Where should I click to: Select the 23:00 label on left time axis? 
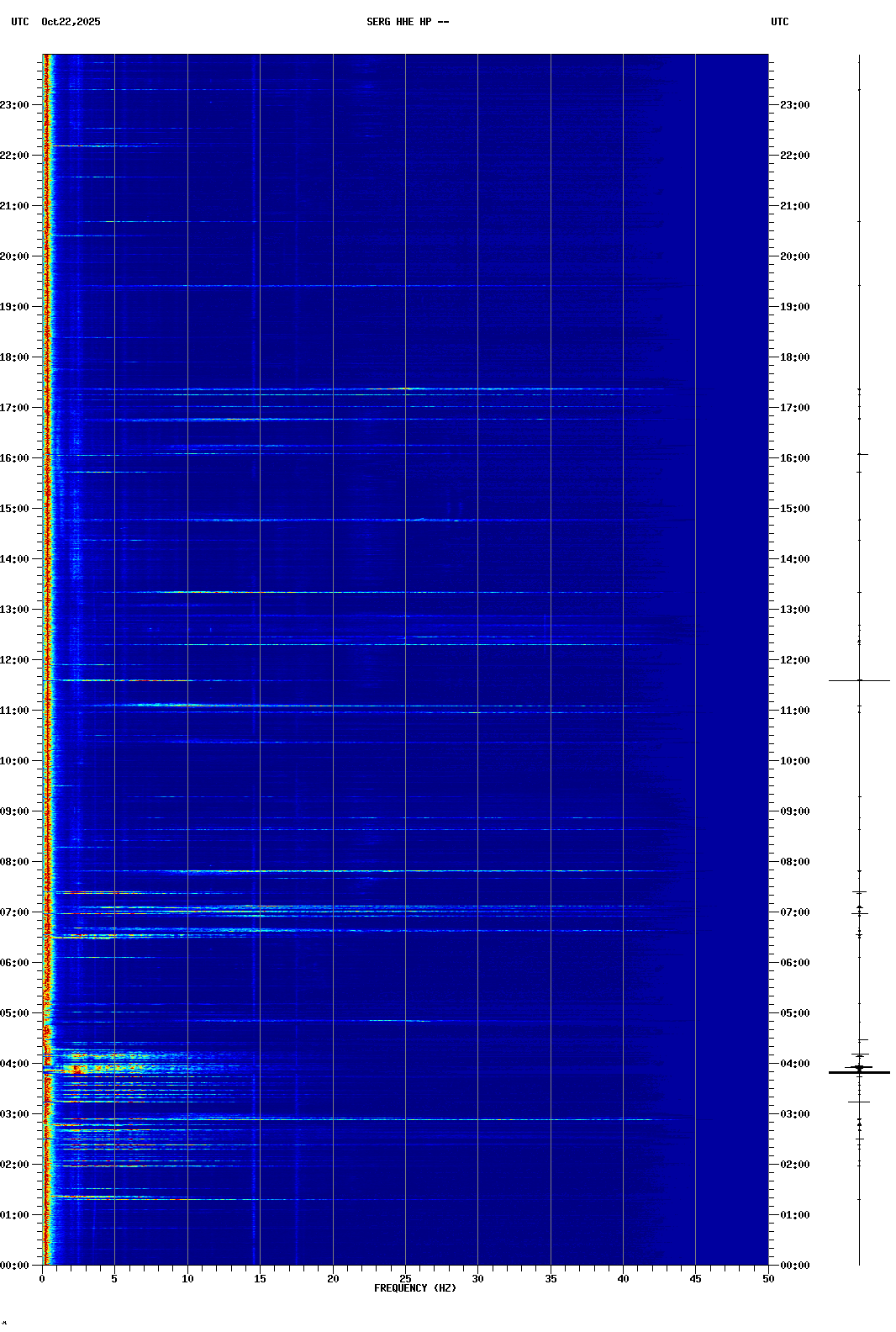[15, 105]
